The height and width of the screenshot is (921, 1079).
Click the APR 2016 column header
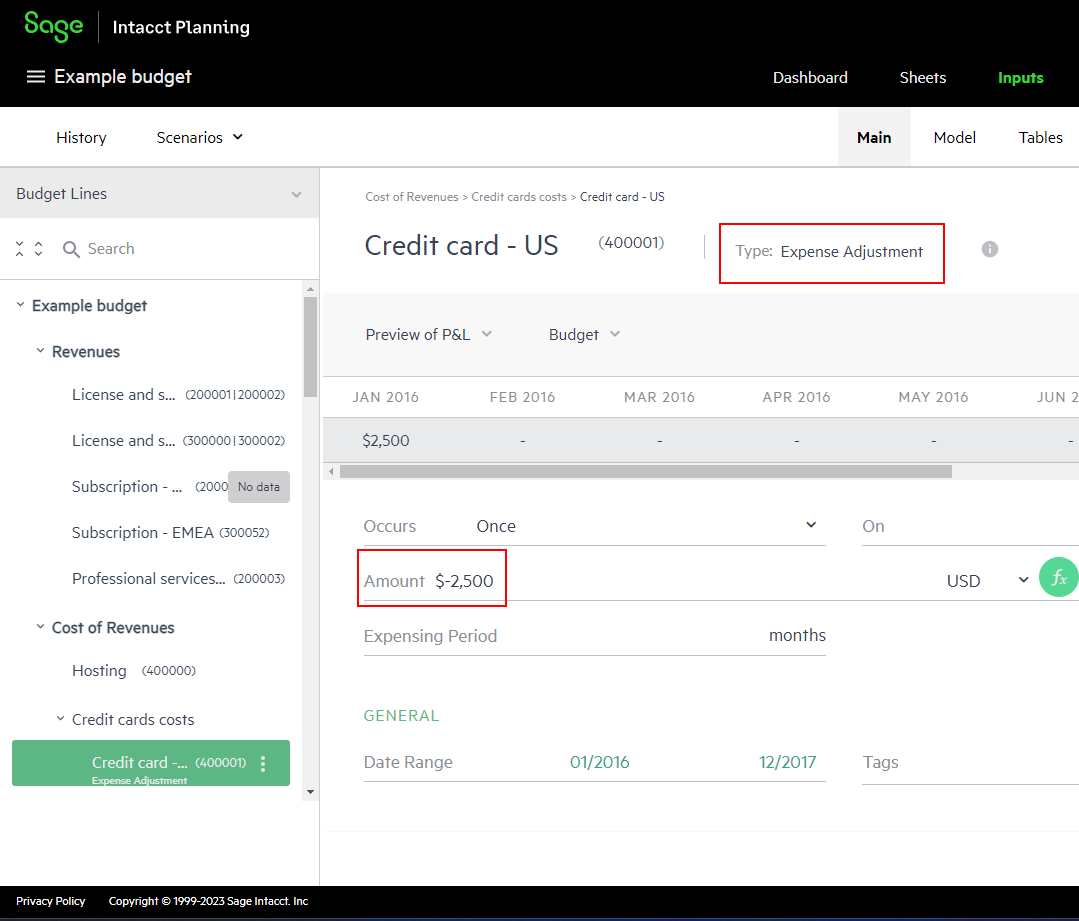tap(796, 397)
